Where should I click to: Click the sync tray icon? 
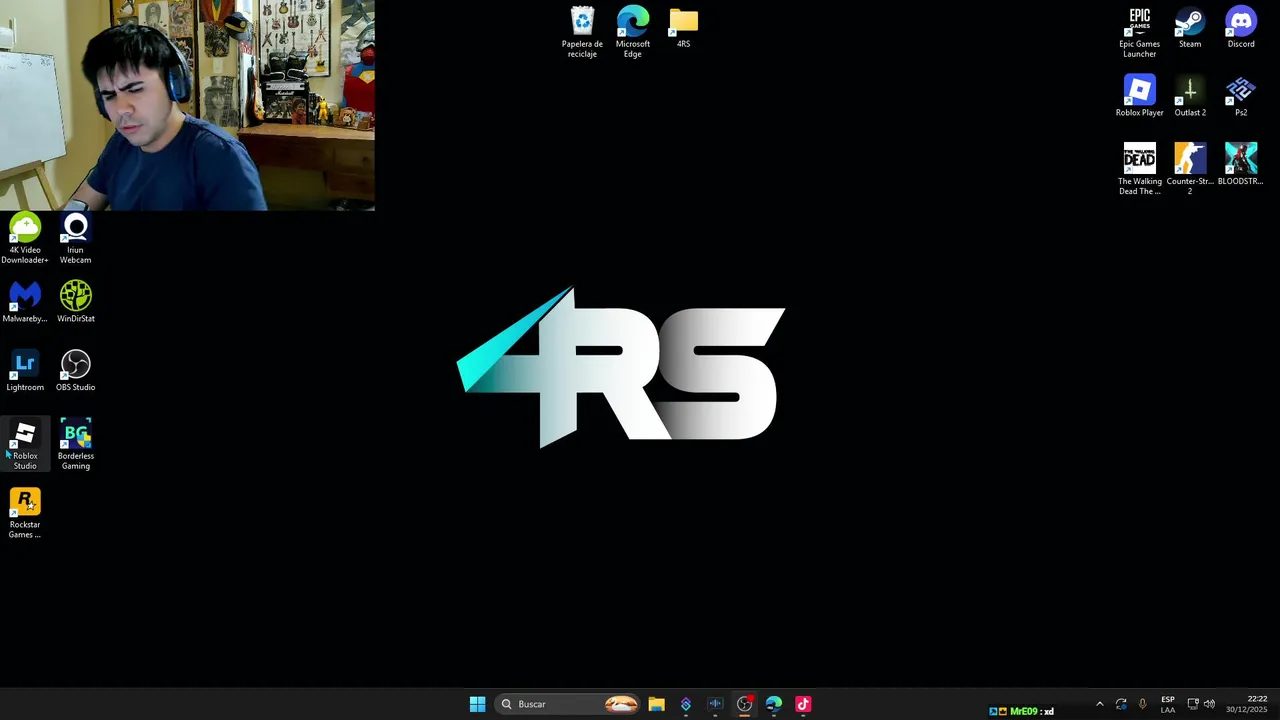[1121, 704]
